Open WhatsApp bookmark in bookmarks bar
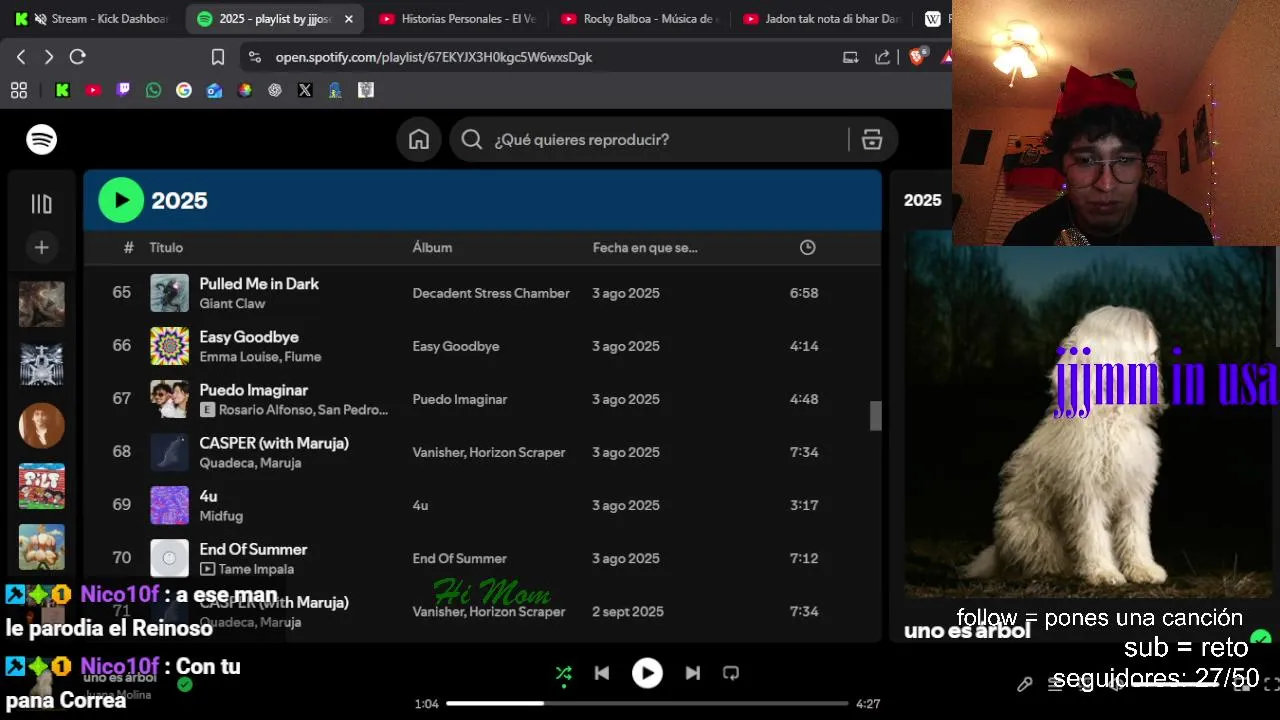 coord(153,90)
